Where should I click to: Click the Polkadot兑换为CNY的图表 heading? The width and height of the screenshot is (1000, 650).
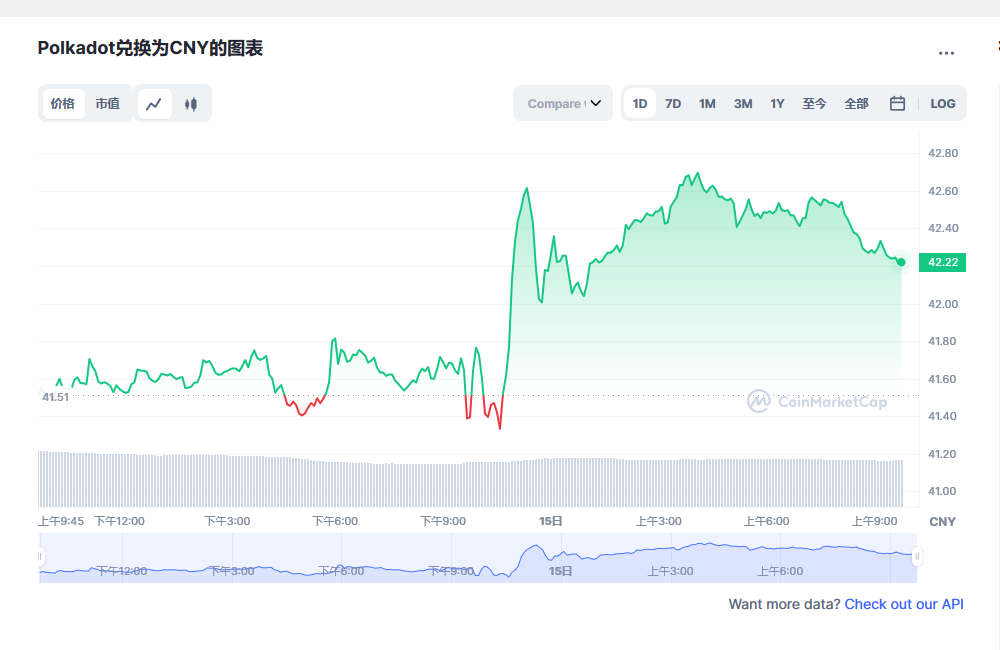[x=151, y=48]
